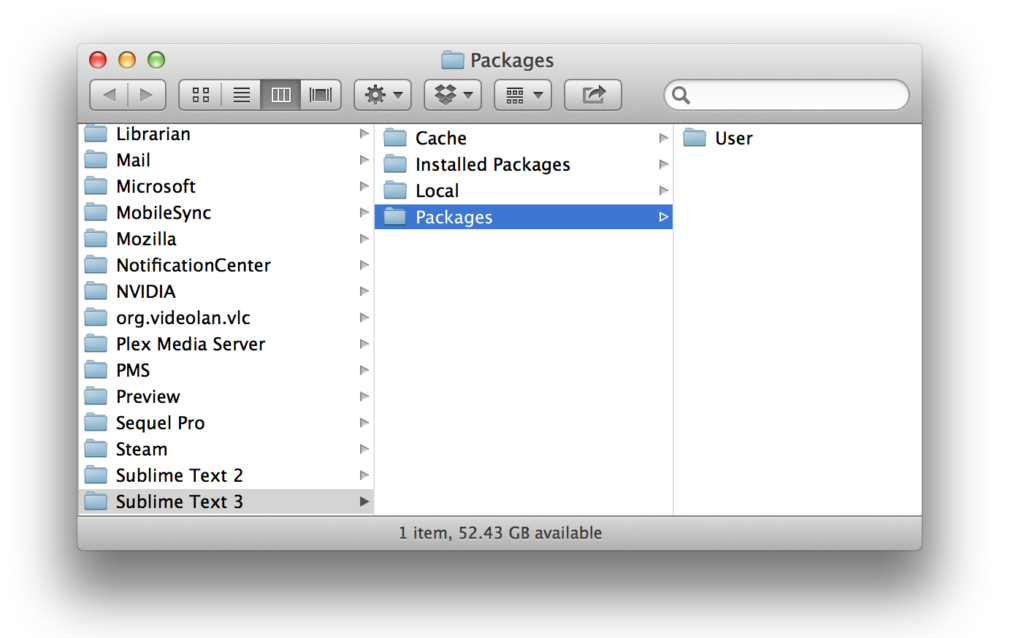Click the Mozilla folder icon

tap(96, 239)
